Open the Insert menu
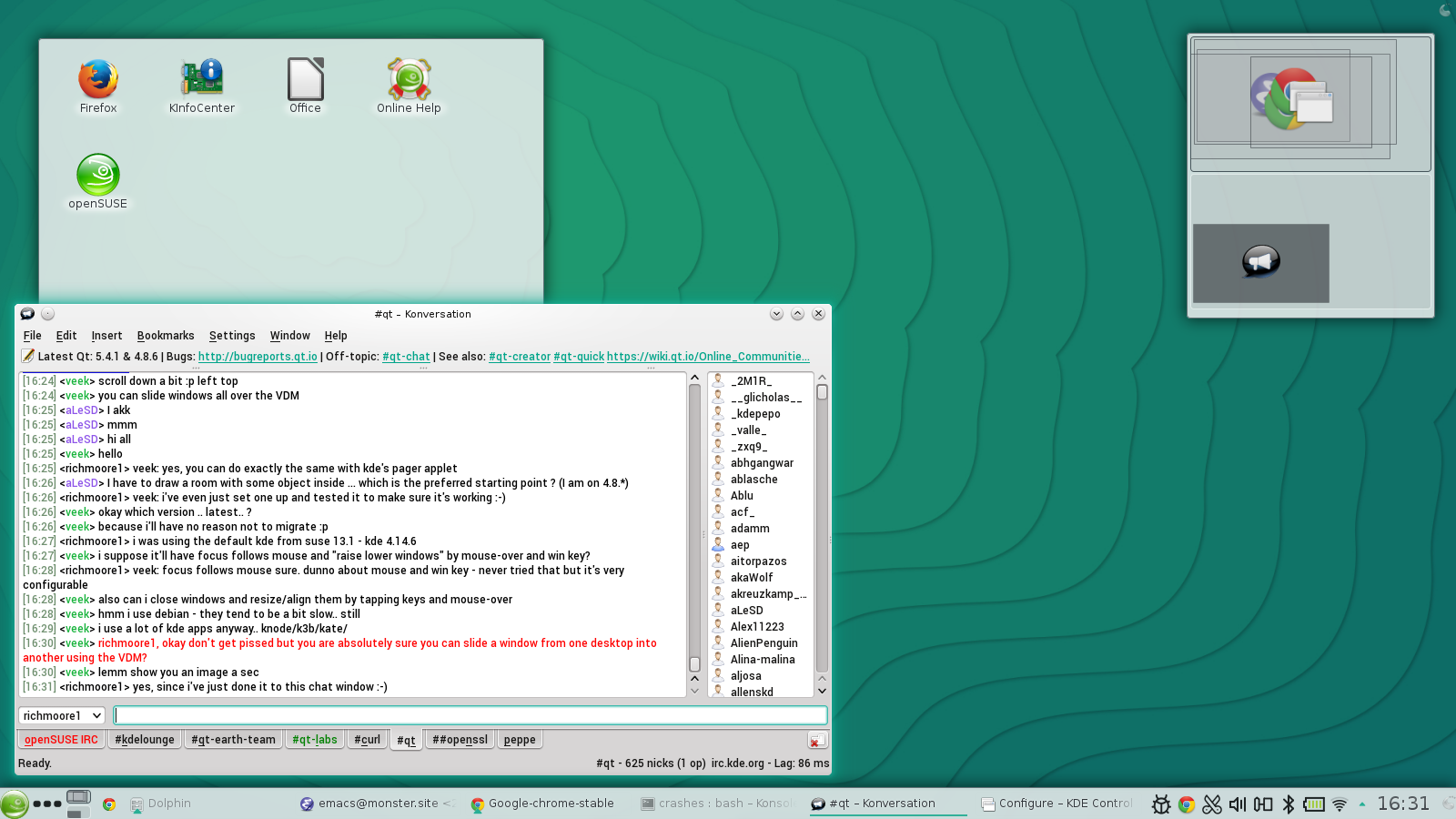1456x819 pixels. click(x=106, y=336)
